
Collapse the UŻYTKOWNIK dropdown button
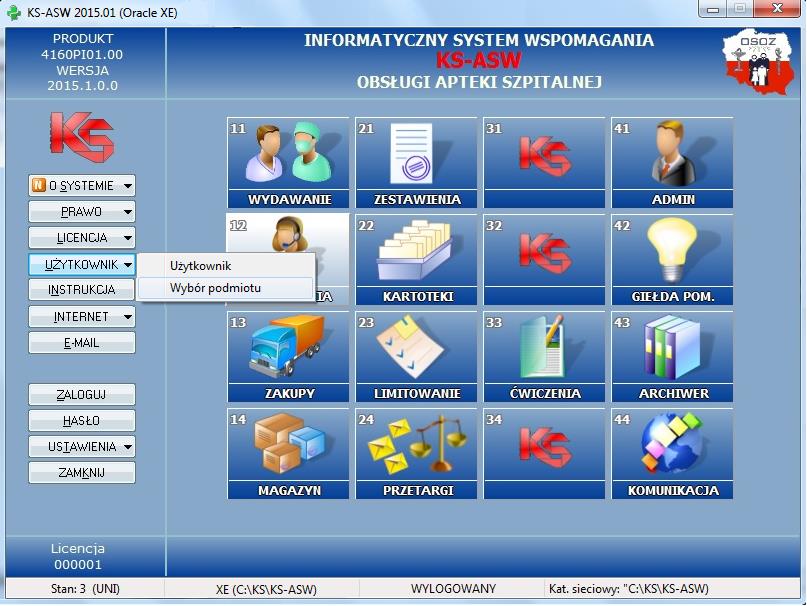click(x=82, y=265)
